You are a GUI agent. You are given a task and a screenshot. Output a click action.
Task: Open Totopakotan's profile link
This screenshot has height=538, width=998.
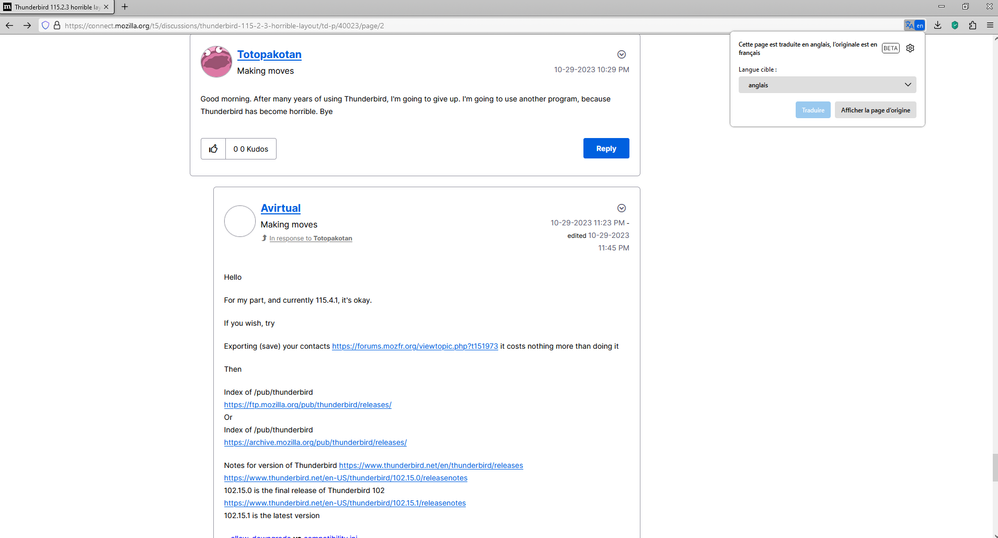[269, 55]
